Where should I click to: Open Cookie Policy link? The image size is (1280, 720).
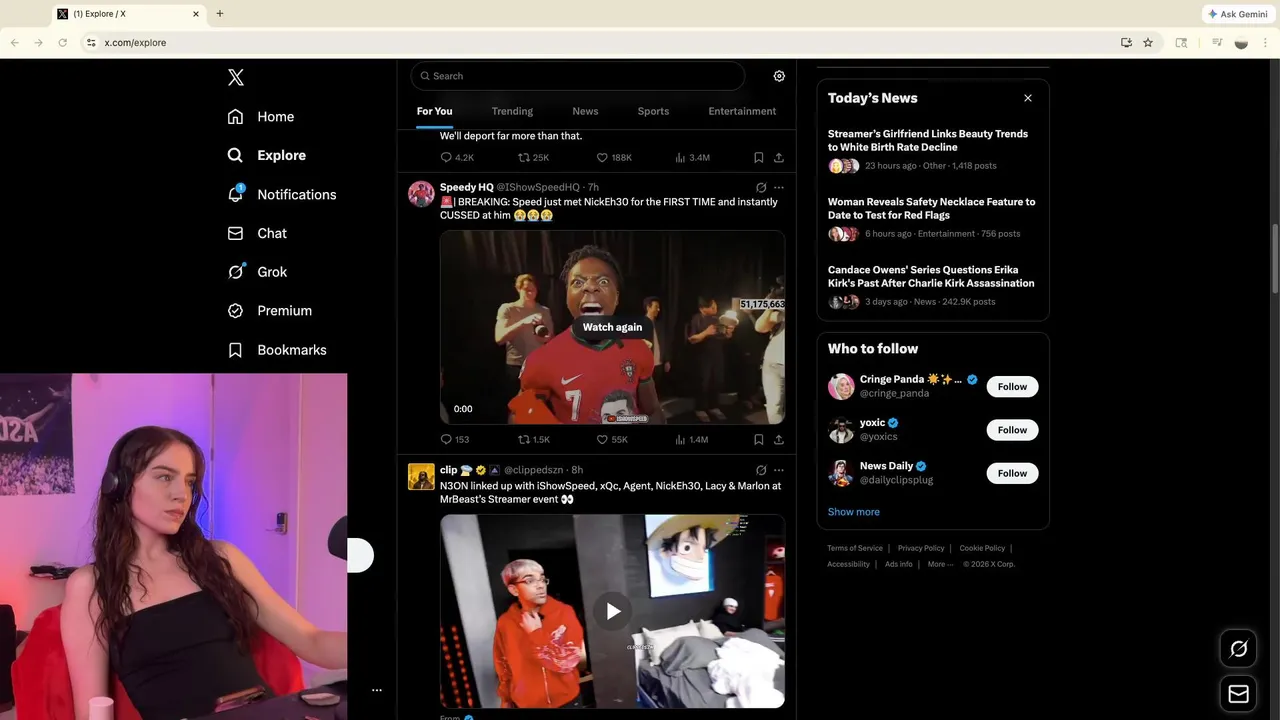(982, 548)
